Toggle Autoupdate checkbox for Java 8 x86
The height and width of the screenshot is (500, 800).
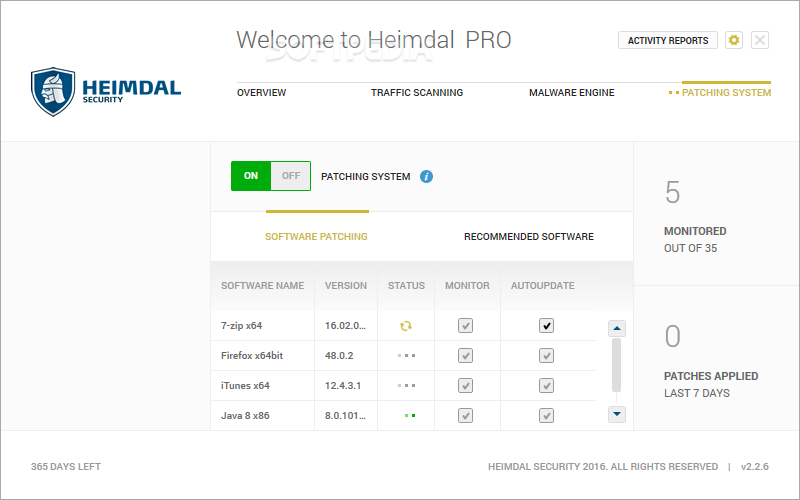coord(546,416)
